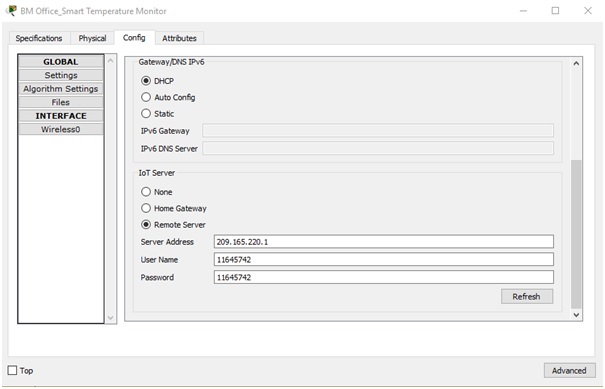Click the IoT Server group label

point(157,173)
